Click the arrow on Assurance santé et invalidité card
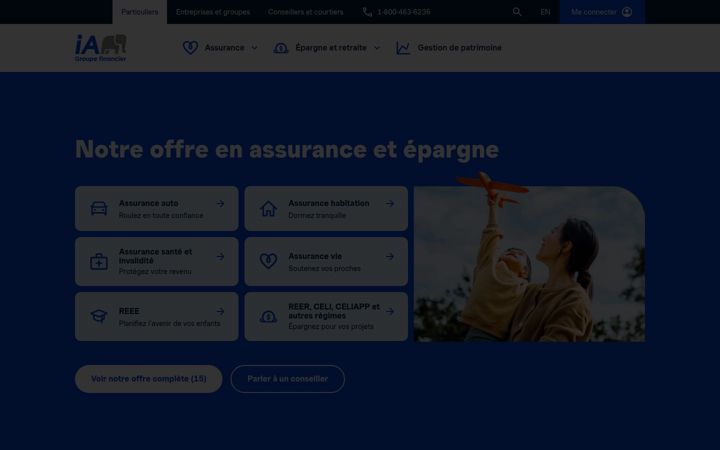Screen dimensions: 720x450 tap(220, 256)
